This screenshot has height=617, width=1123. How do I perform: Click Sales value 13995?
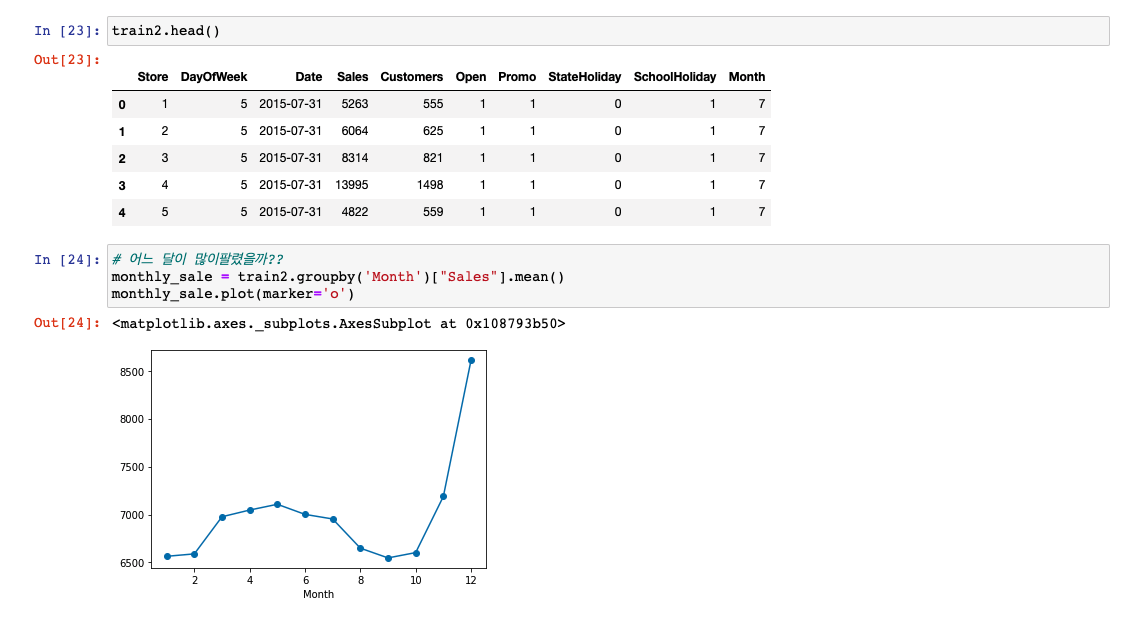point(352,185)
